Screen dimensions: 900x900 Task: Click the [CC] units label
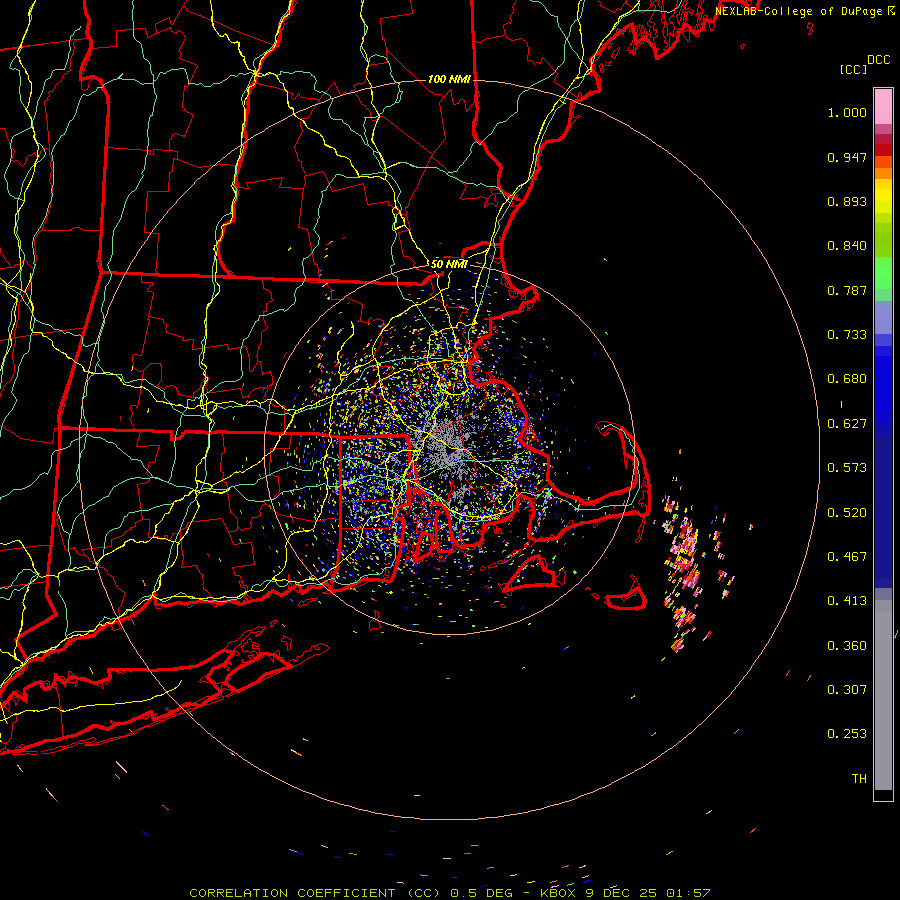pyautogui.click(x=853, y=69)
